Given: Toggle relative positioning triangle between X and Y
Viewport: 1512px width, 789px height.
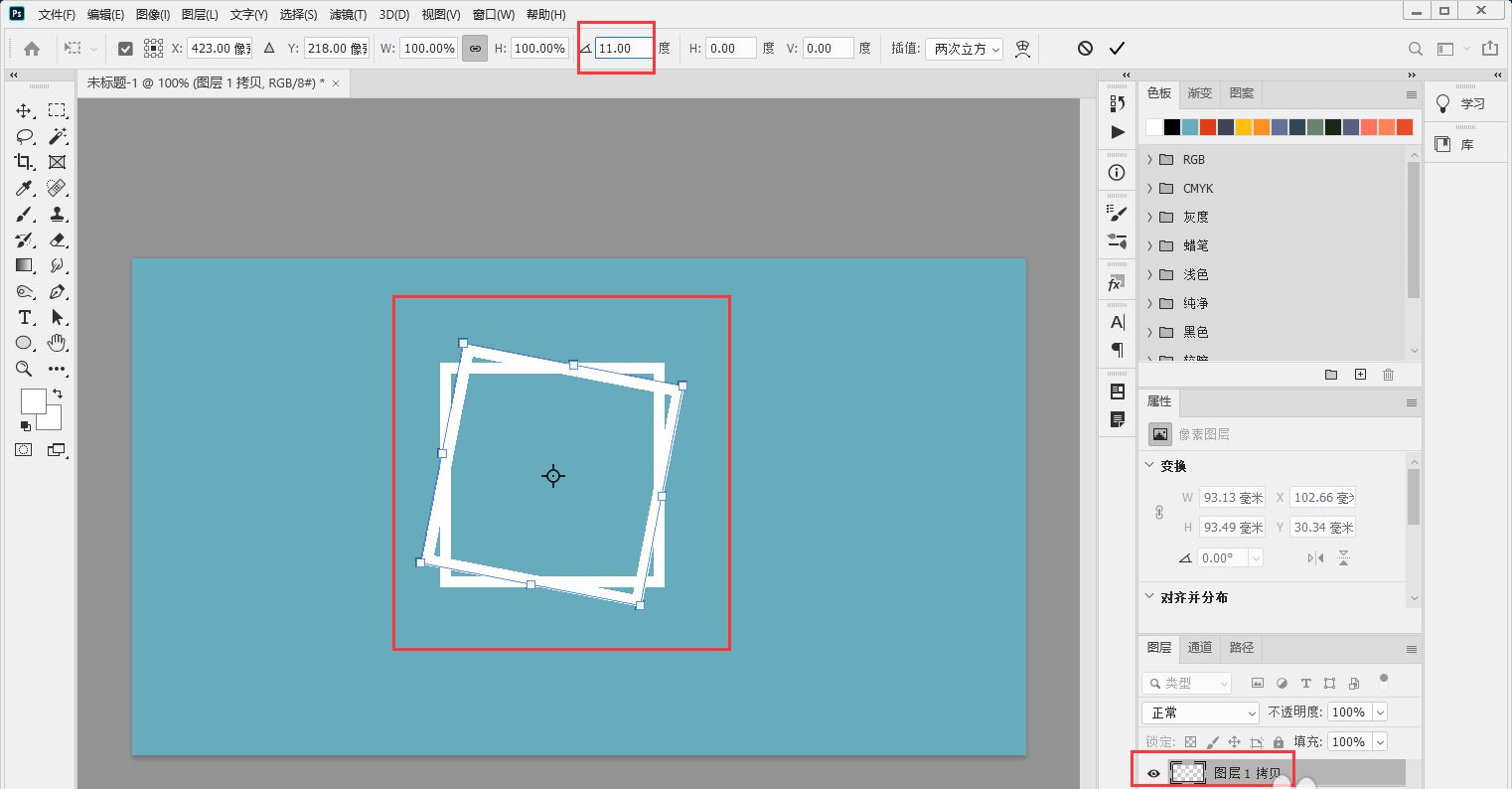Looking at the screenshot, I should coord(268,48).
